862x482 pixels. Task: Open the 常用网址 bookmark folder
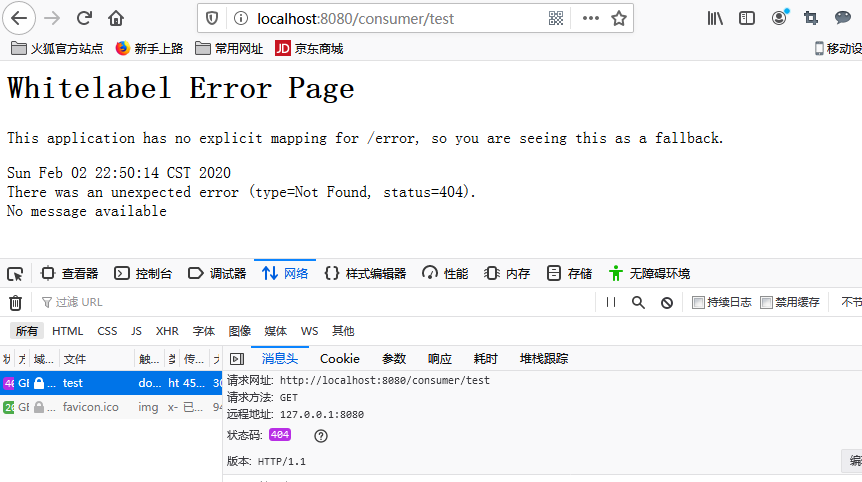click(229, 49)
